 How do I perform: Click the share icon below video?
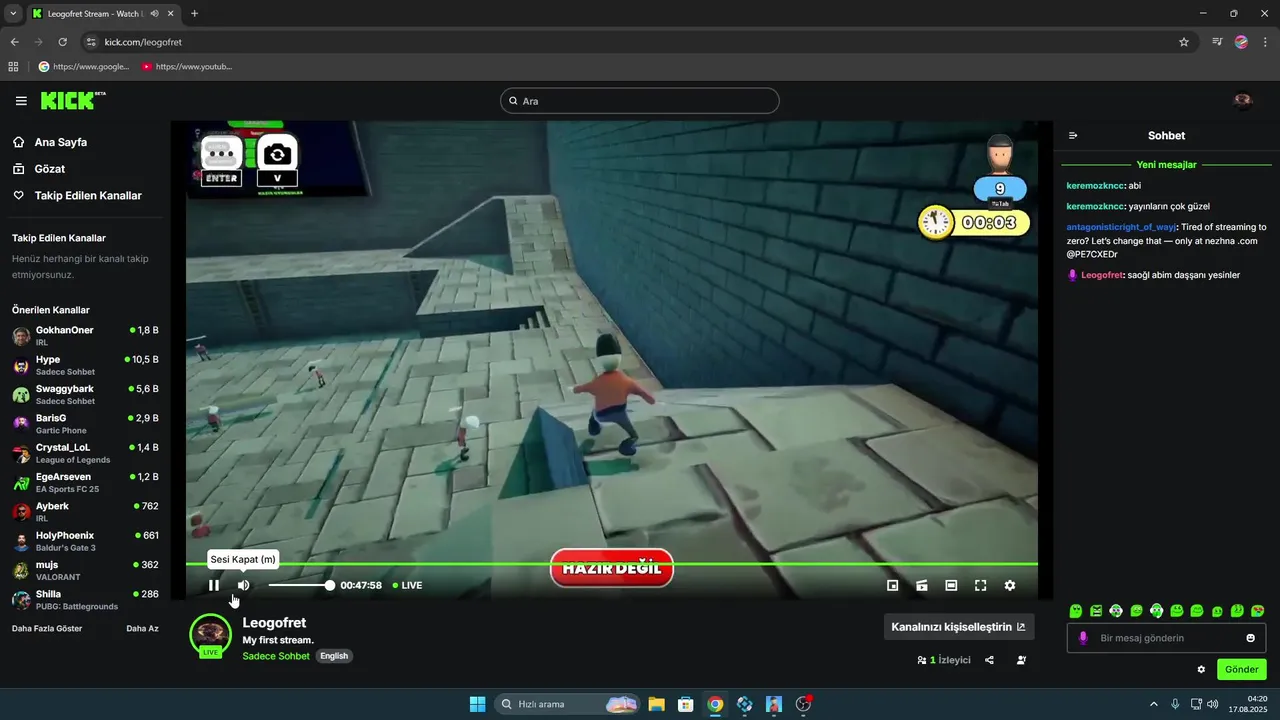pos(989,660)
